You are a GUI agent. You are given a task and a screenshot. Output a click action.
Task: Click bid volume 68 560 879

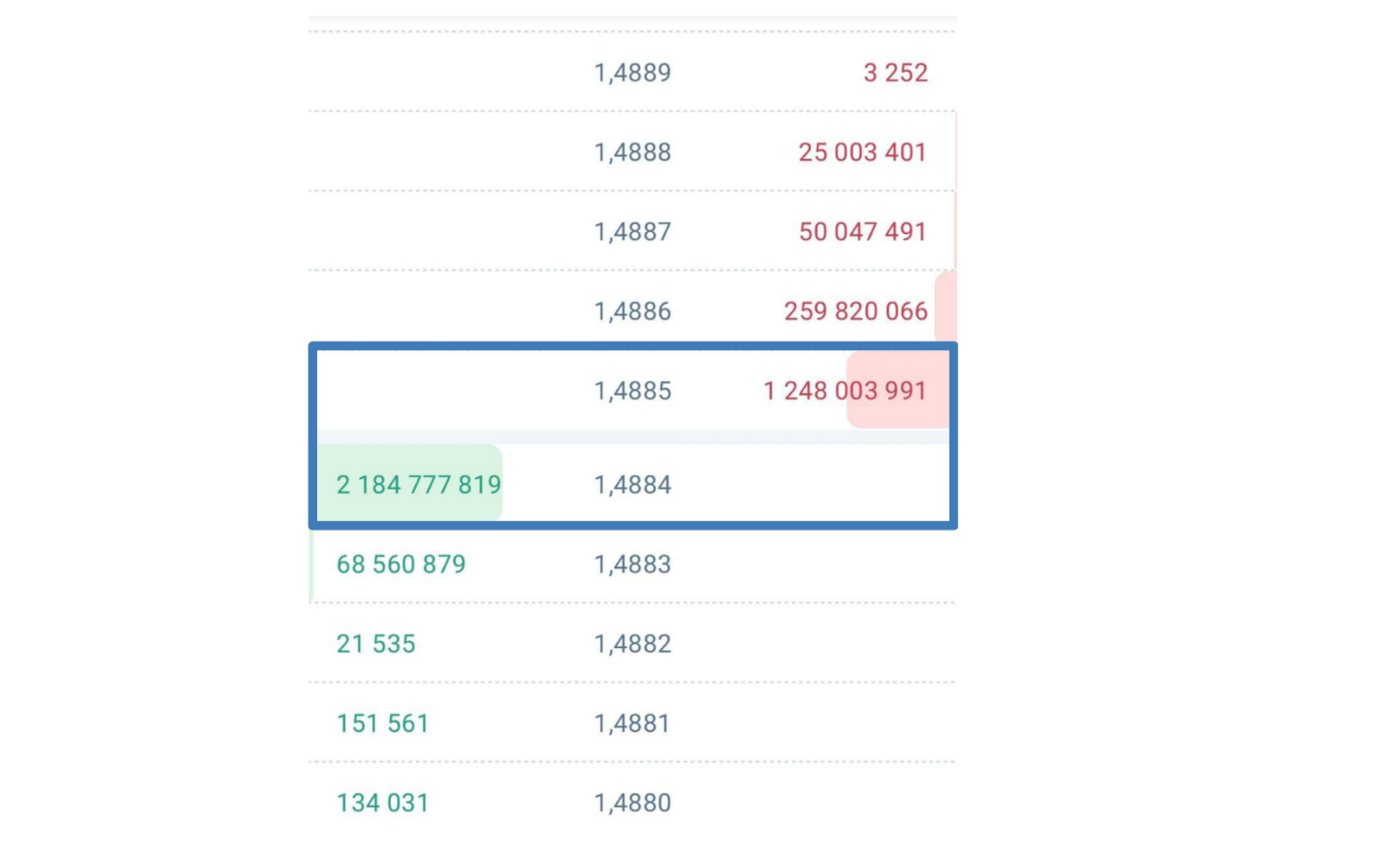401,564
